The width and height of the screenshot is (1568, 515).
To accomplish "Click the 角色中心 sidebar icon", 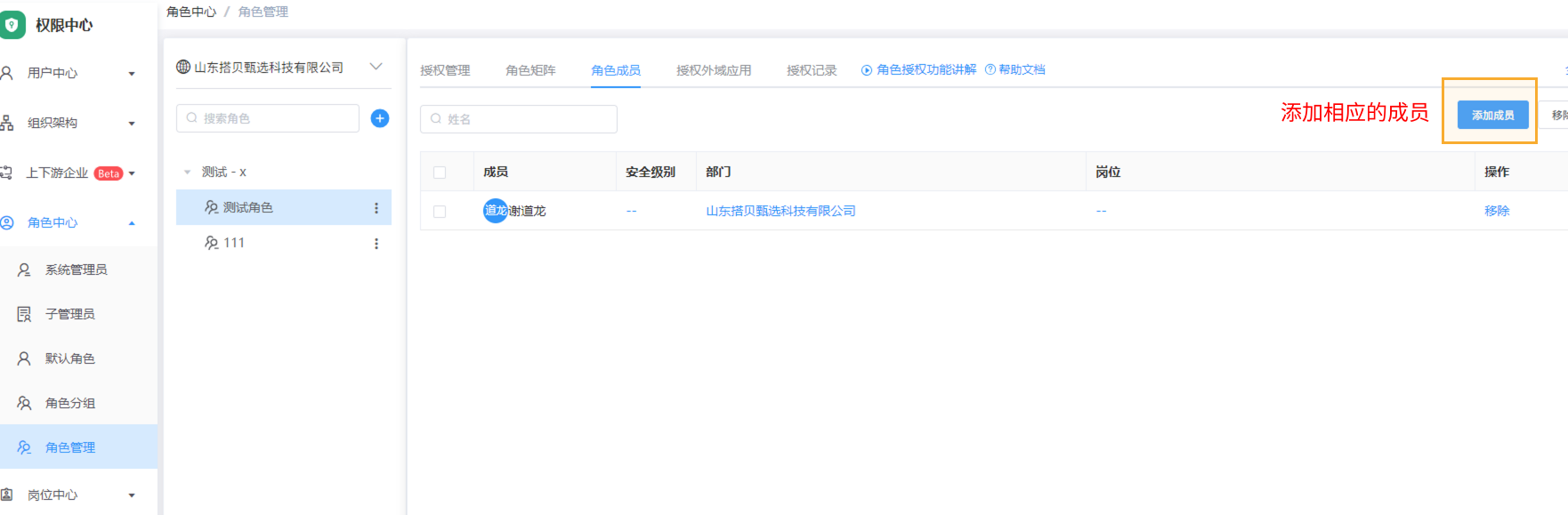I will 7,222.
